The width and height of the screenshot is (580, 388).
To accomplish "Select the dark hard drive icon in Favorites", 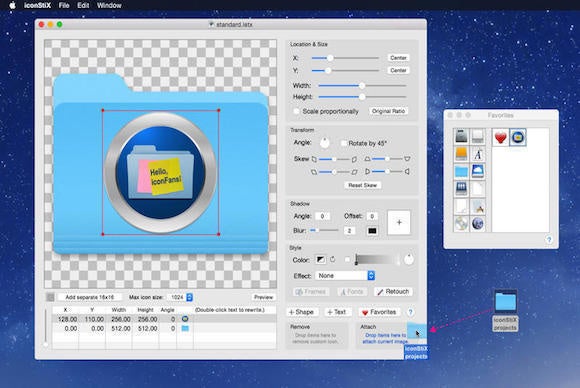I will click(461, 136).
